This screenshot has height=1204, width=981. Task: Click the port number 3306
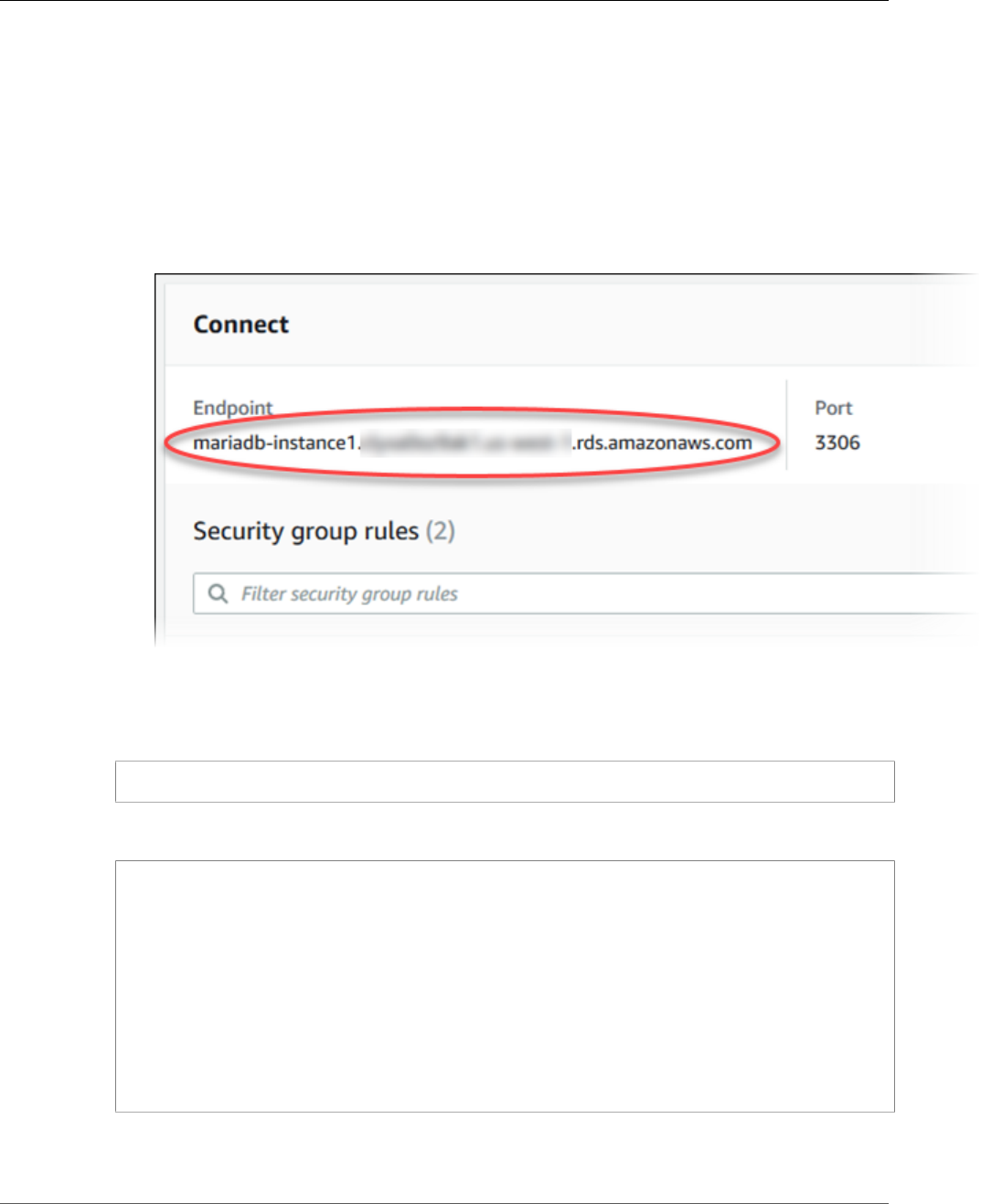pos(837,442)
